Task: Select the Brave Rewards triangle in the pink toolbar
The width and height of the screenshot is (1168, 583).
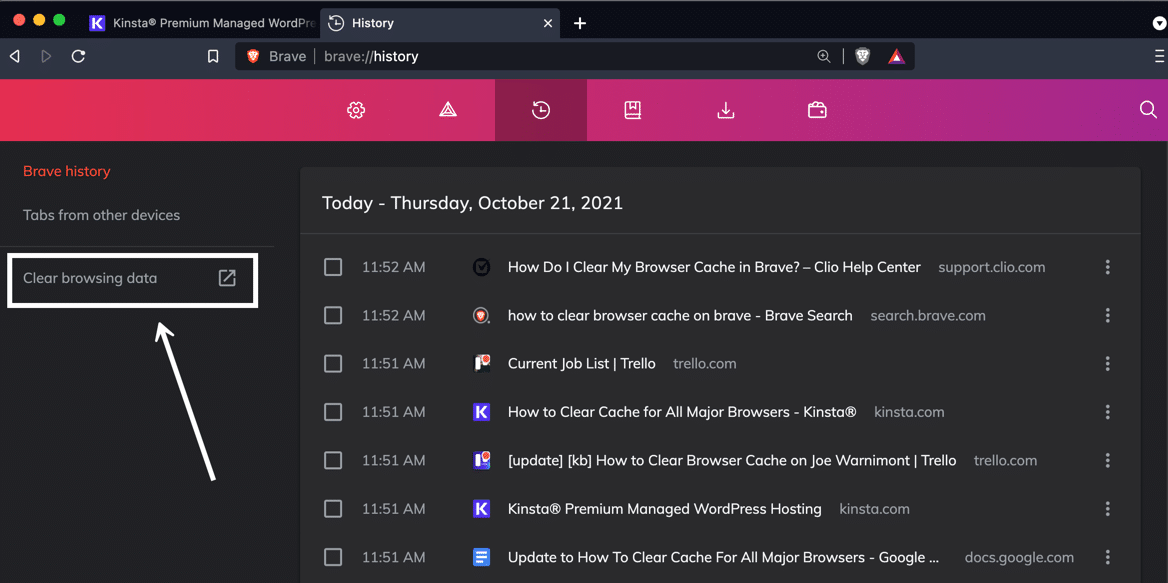Action: click(x=447, y=110)
